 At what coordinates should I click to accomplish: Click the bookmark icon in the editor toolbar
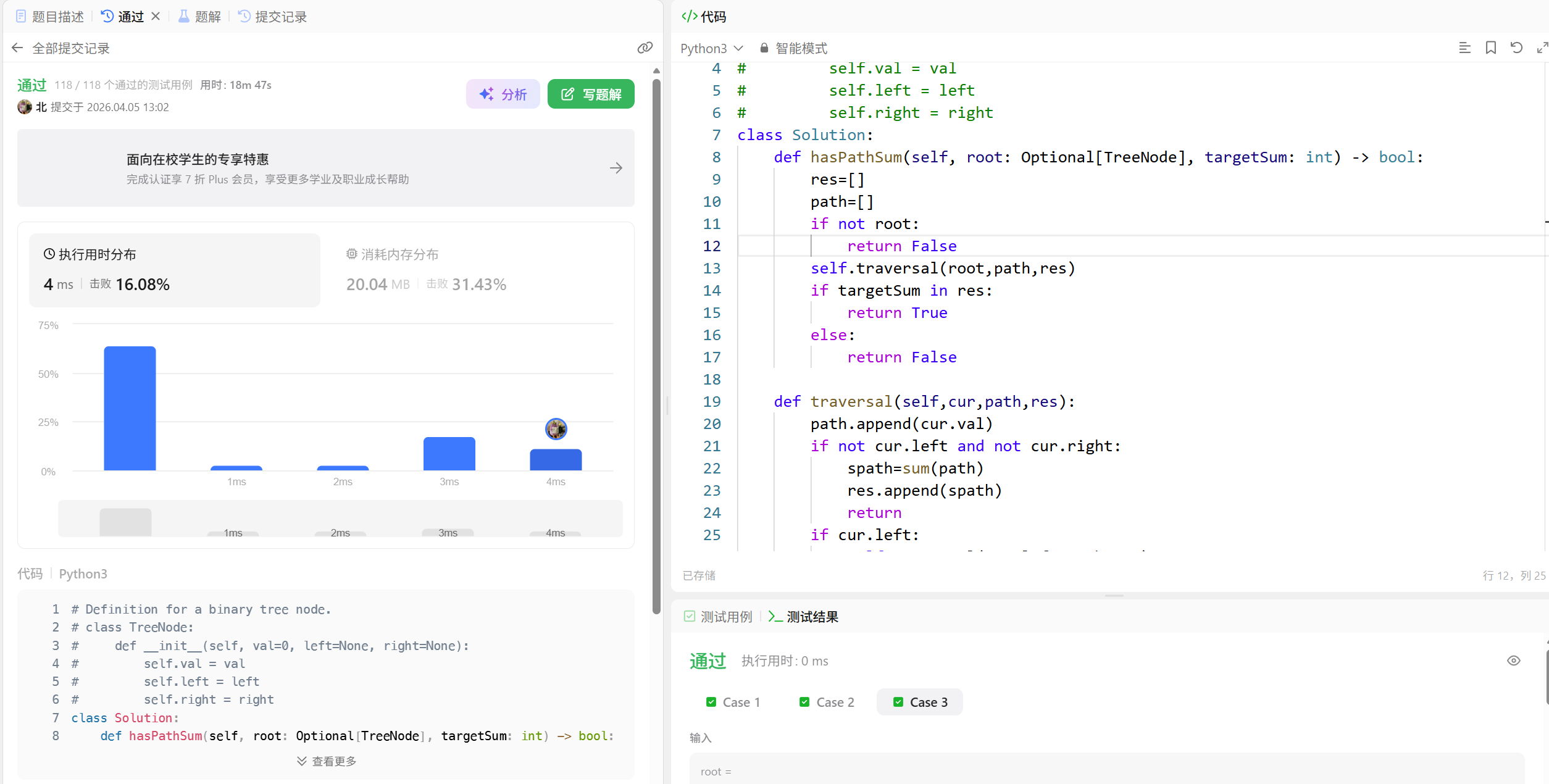coord(1490,48)
